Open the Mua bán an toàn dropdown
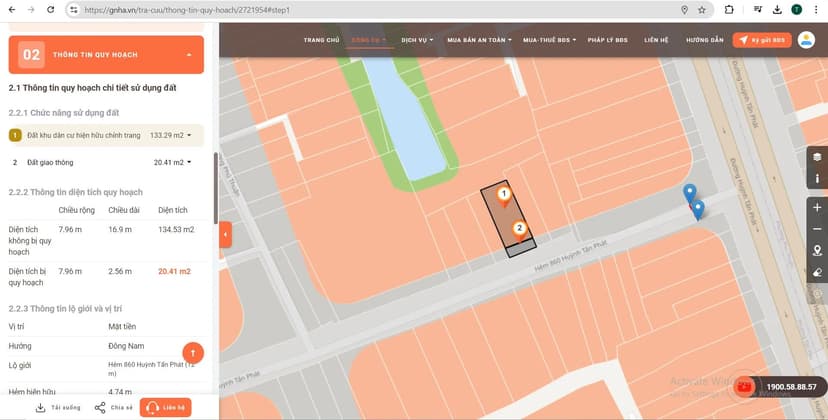 pos(479,40)
